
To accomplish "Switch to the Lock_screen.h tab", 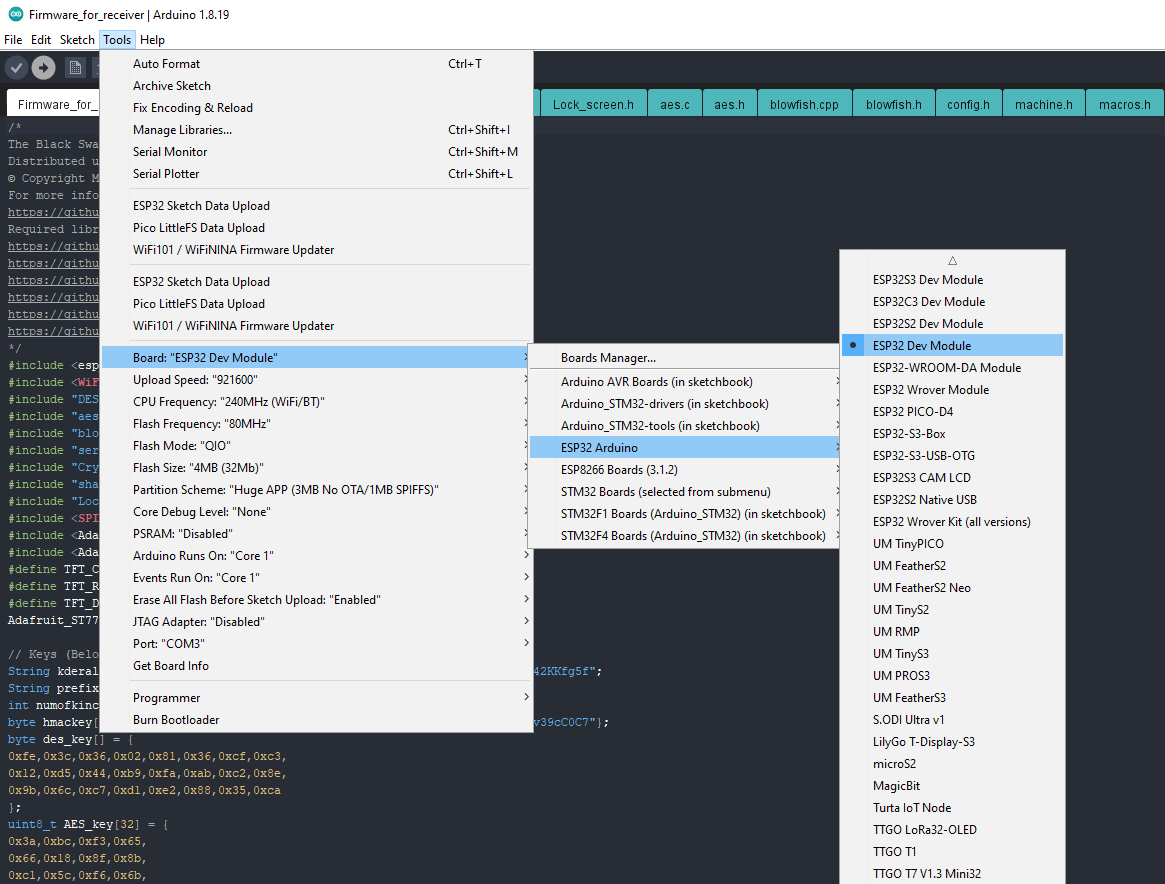I will (593, 105).
